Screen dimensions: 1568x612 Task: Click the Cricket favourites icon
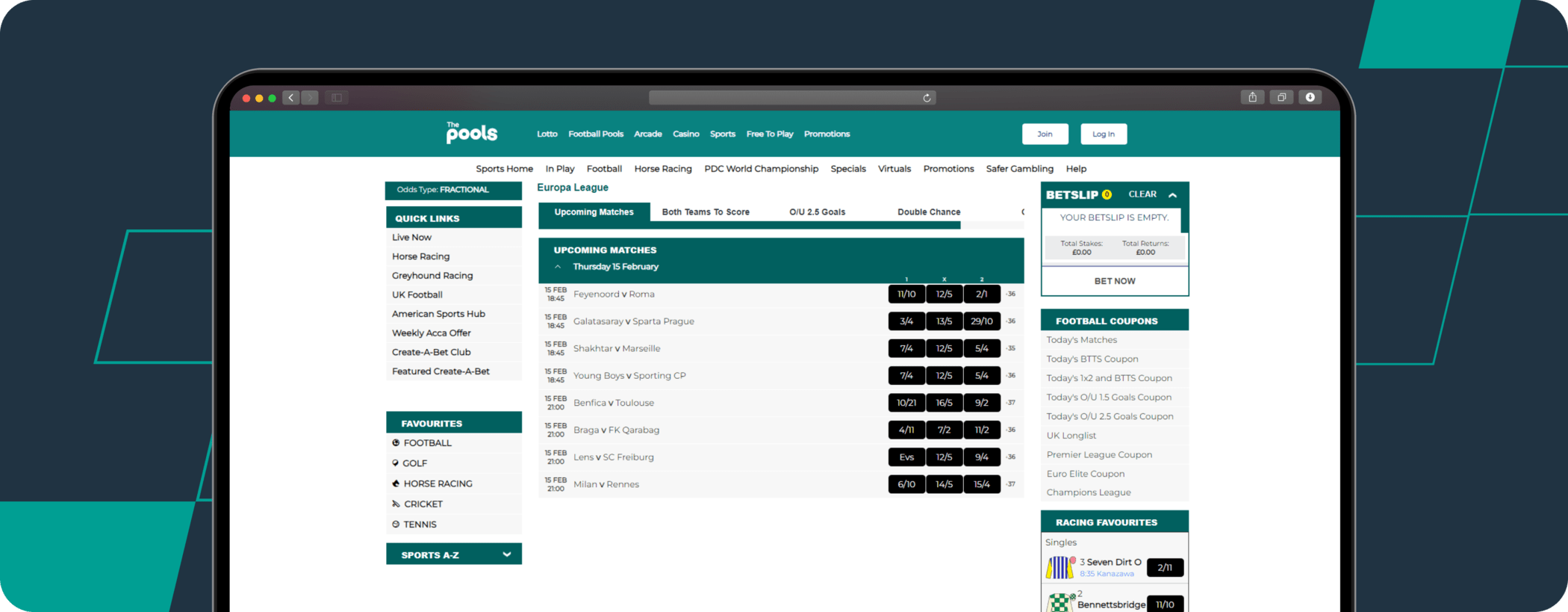(x=396, y=504)
